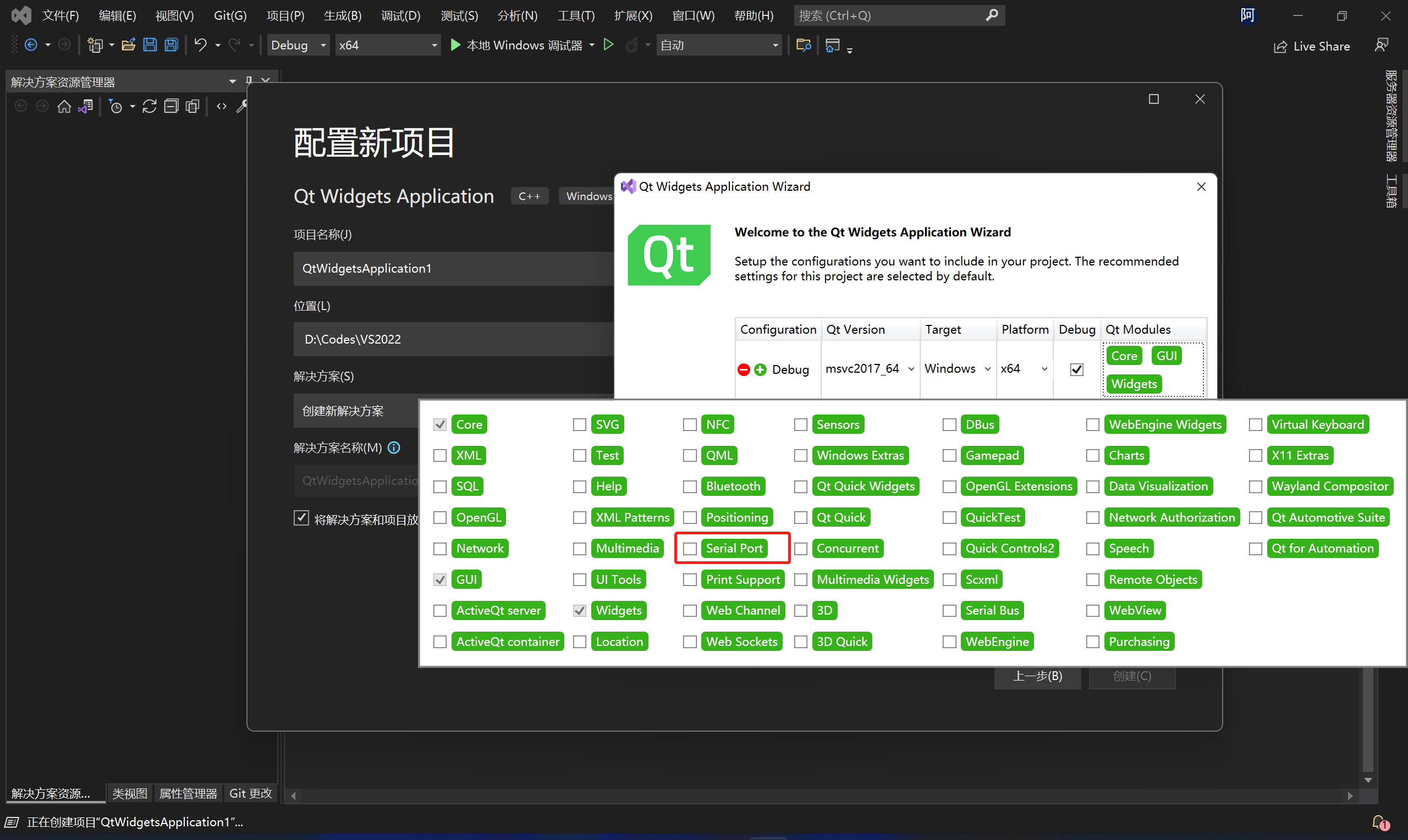Click the Core module tag in Qt Modules cell
Viewport: 1408px width, 840px height.
(x=1124, y=356)
